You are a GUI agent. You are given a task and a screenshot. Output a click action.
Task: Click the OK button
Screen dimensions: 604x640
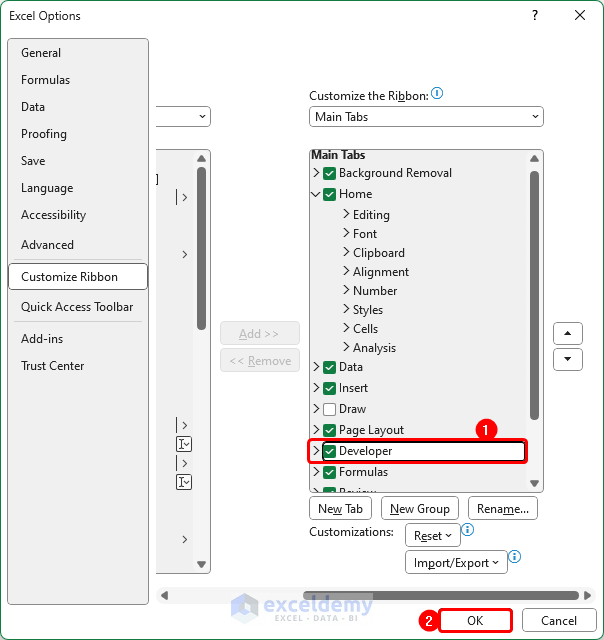coord(475,620)
